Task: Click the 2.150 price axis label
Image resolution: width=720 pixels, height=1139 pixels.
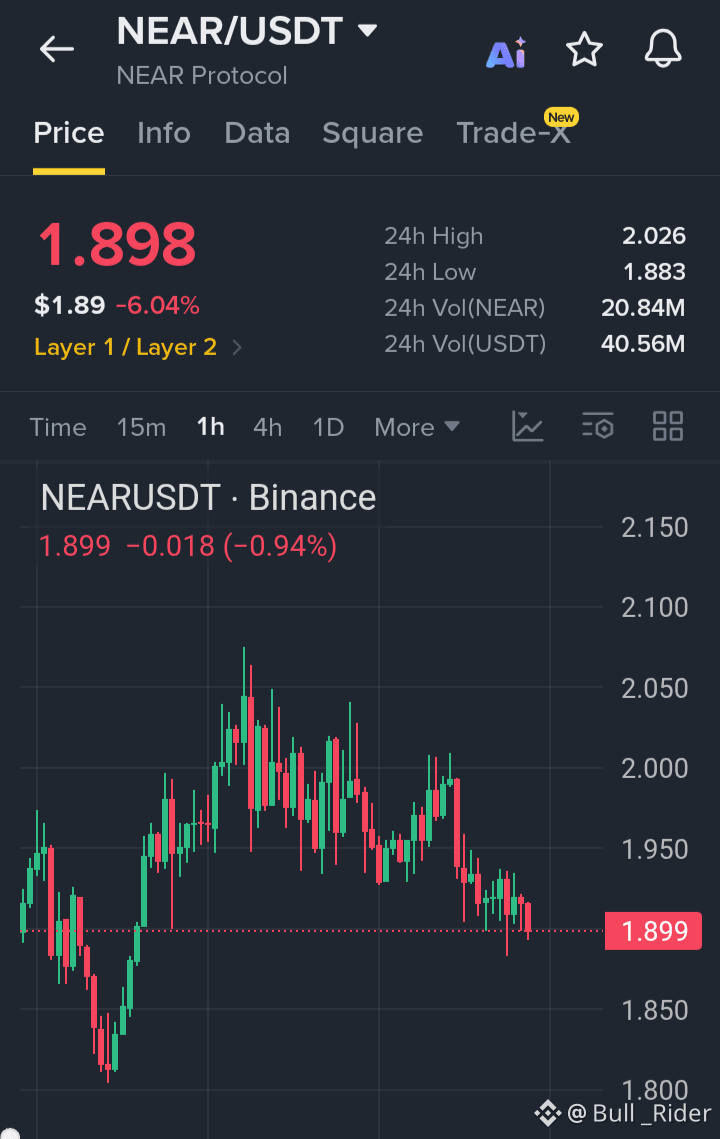Action: tap(655, 527)
